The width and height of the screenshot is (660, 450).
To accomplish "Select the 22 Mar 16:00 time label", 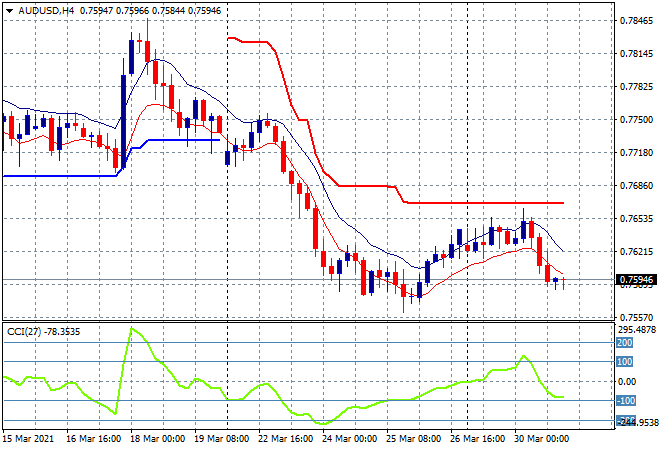I will click(x=287, y=439).
